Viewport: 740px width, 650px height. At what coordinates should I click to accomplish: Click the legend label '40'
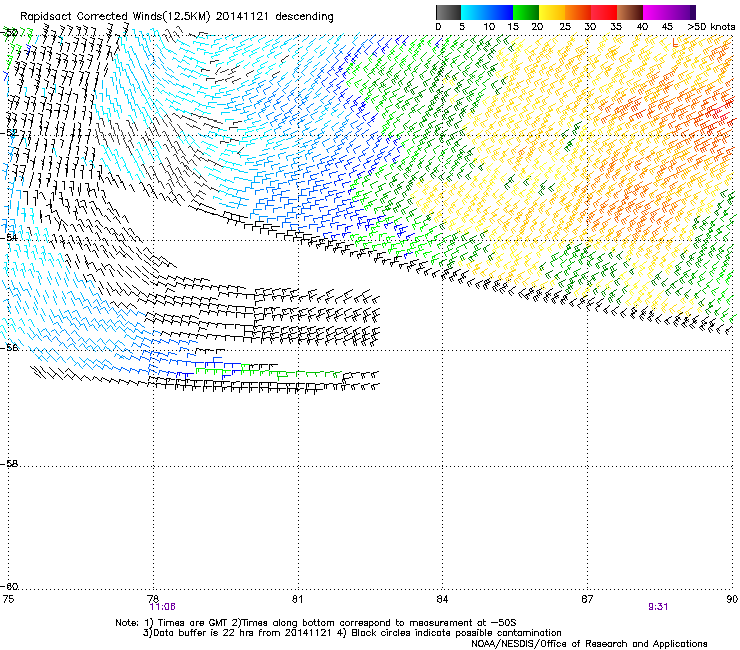(x=642, y=27)
